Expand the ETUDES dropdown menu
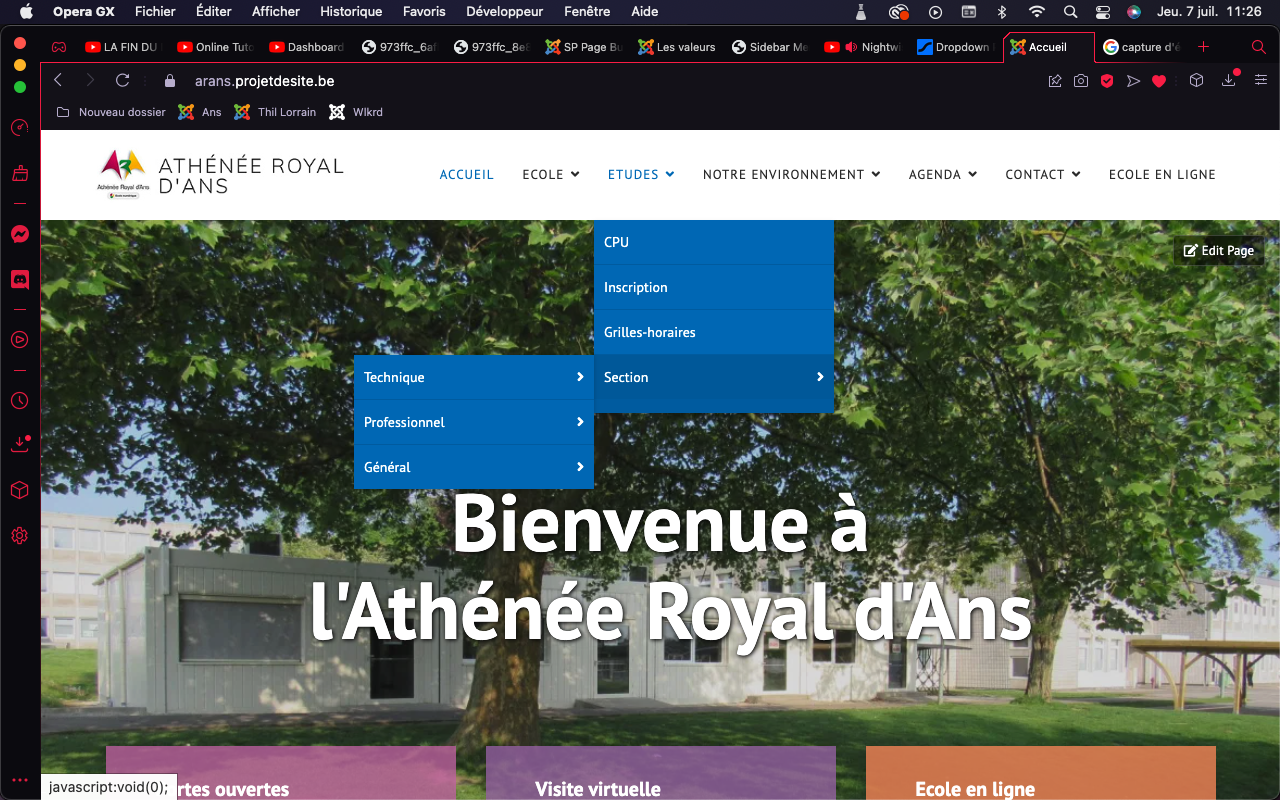1280x800 pixels. 641,174
